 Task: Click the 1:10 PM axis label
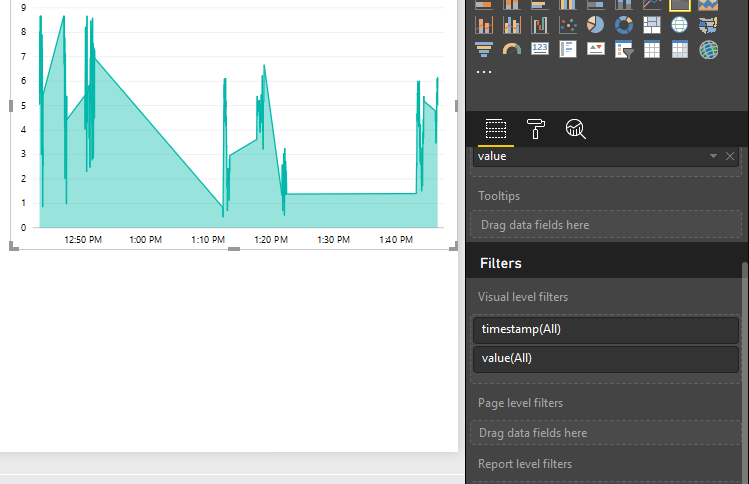(x=208, y=239)
